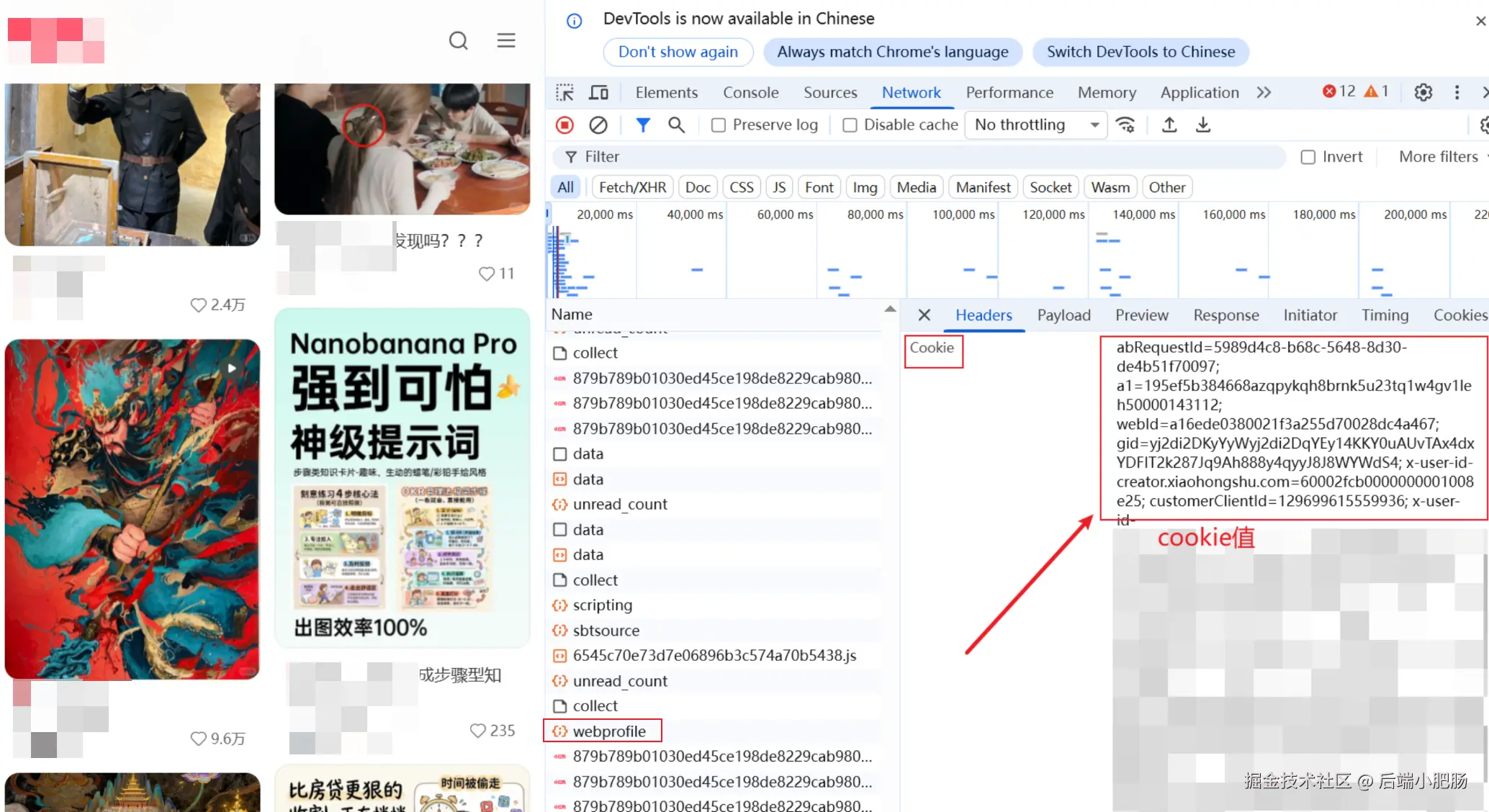Viewport: 1489px width, 812px height.
Task: Switch to the Console tab
Action: click(x=750, y=93)
